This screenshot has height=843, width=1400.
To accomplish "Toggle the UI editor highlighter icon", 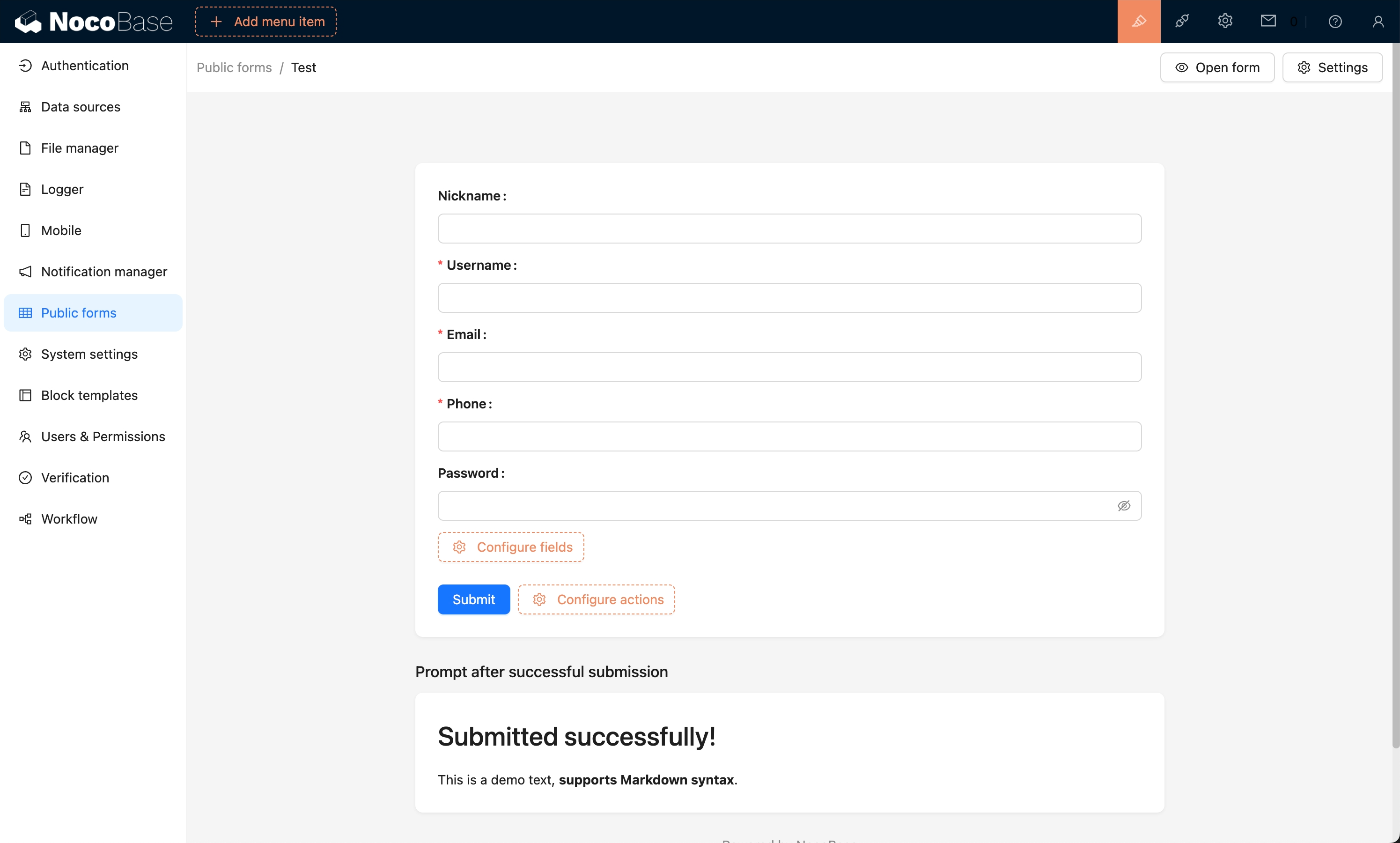I will click(x=1138, y=22).
